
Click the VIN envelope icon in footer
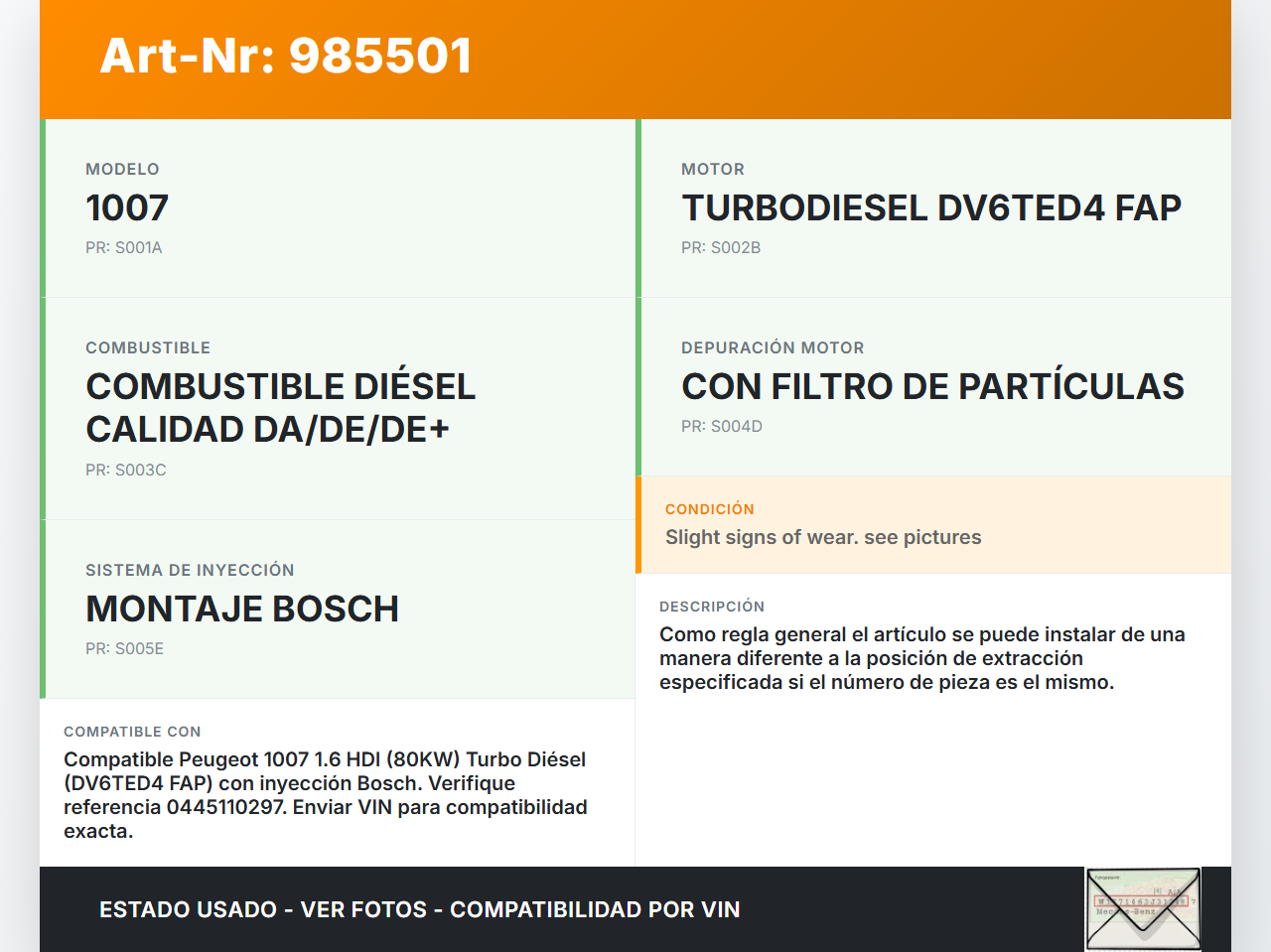1143,908
